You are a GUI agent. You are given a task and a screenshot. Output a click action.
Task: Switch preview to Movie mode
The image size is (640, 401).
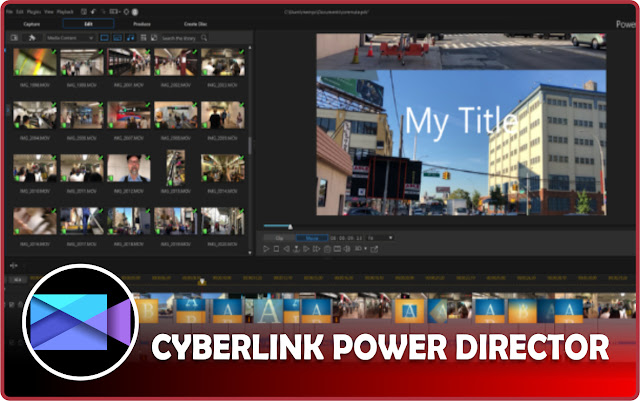pos(312,238)
